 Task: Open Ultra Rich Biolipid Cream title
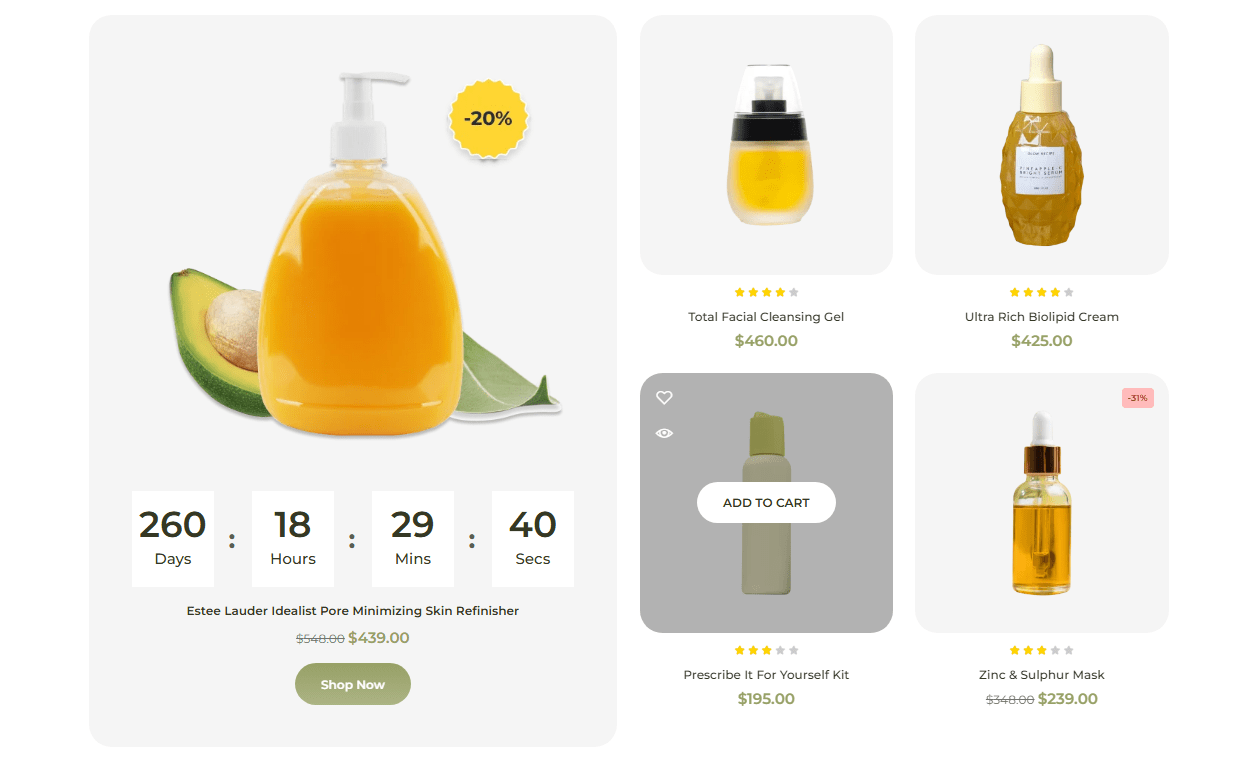pos(1042,316)
